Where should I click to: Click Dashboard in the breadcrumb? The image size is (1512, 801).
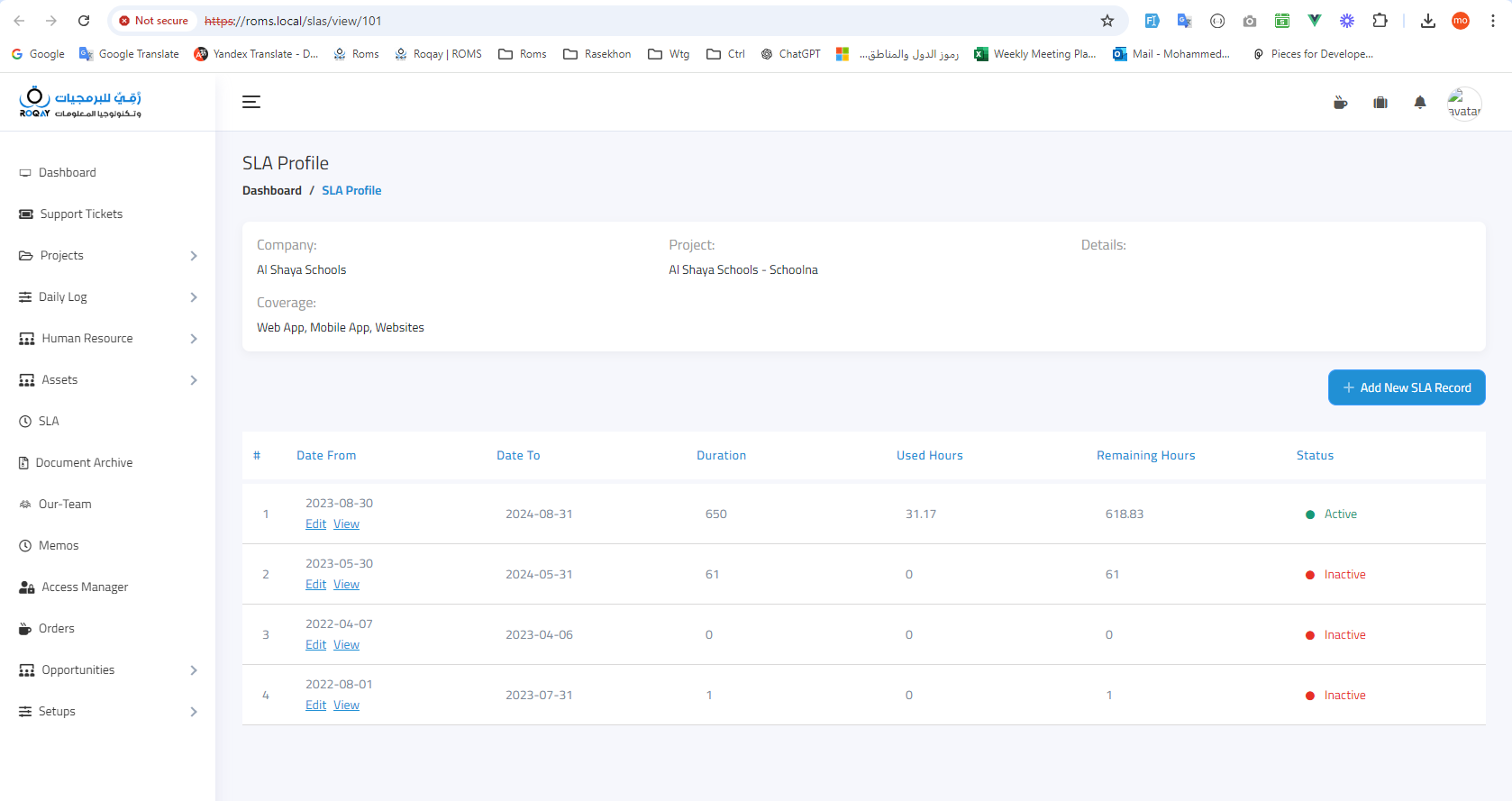[x=272, y=191]
